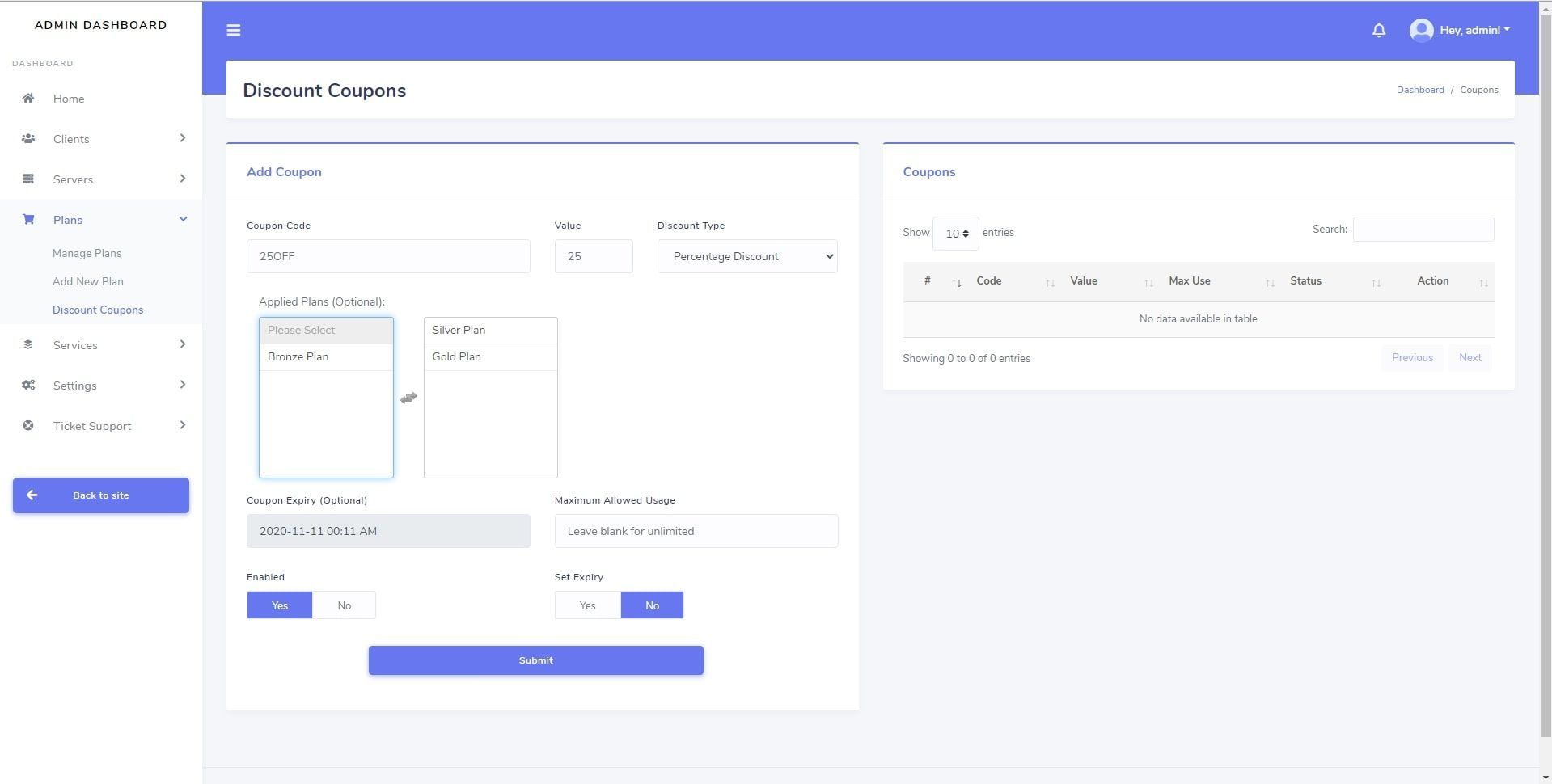Open Add New Plan submenu item
The image size is (1552, 784).
pos(88,281)
